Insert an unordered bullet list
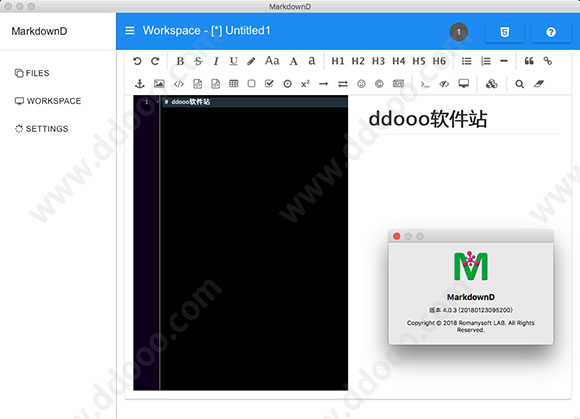 (467, 61)
